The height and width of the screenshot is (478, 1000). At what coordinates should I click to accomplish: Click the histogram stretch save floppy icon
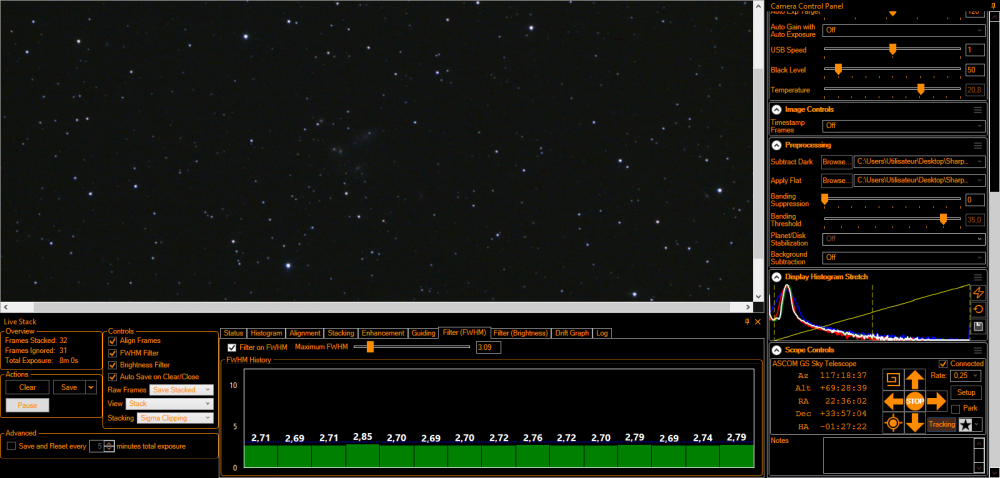click(978, 327)
